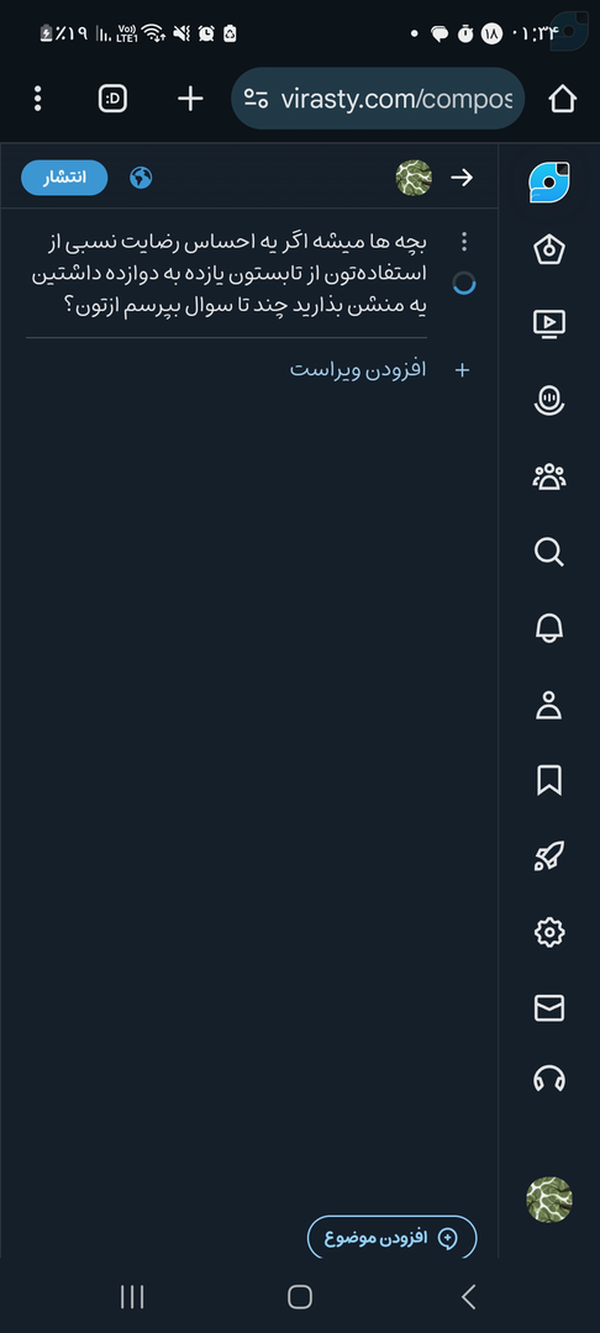Open the Virasty home logo

click(548, 182)
